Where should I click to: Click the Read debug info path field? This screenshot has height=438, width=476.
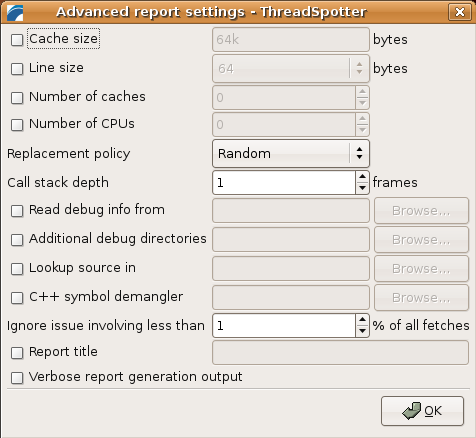coord(291,211)
